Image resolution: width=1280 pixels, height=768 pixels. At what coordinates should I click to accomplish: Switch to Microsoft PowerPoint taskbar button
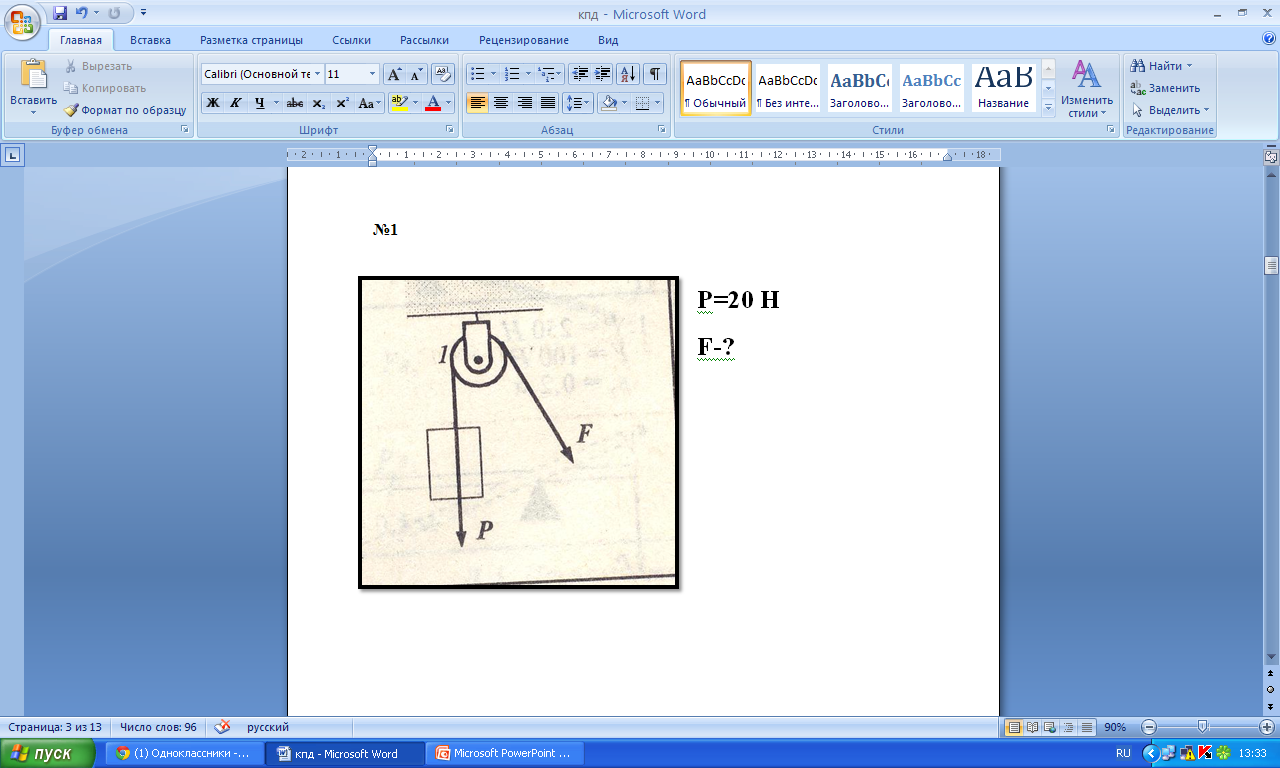coord(505,754)
